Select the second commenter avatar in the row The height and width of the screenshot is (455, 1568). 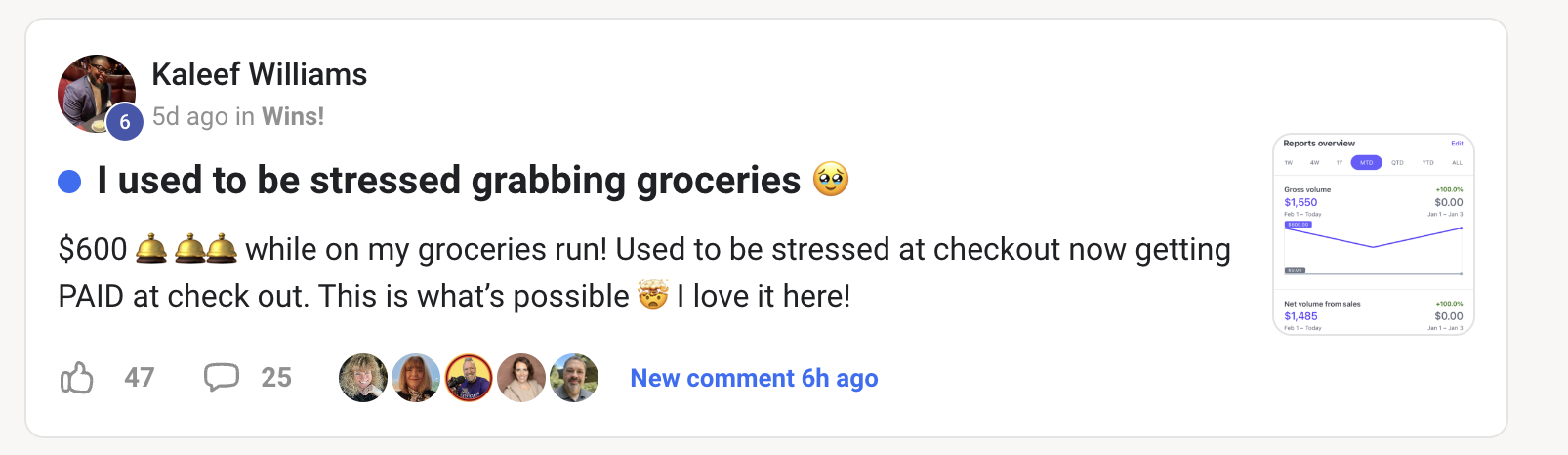(x=416, y=378)
